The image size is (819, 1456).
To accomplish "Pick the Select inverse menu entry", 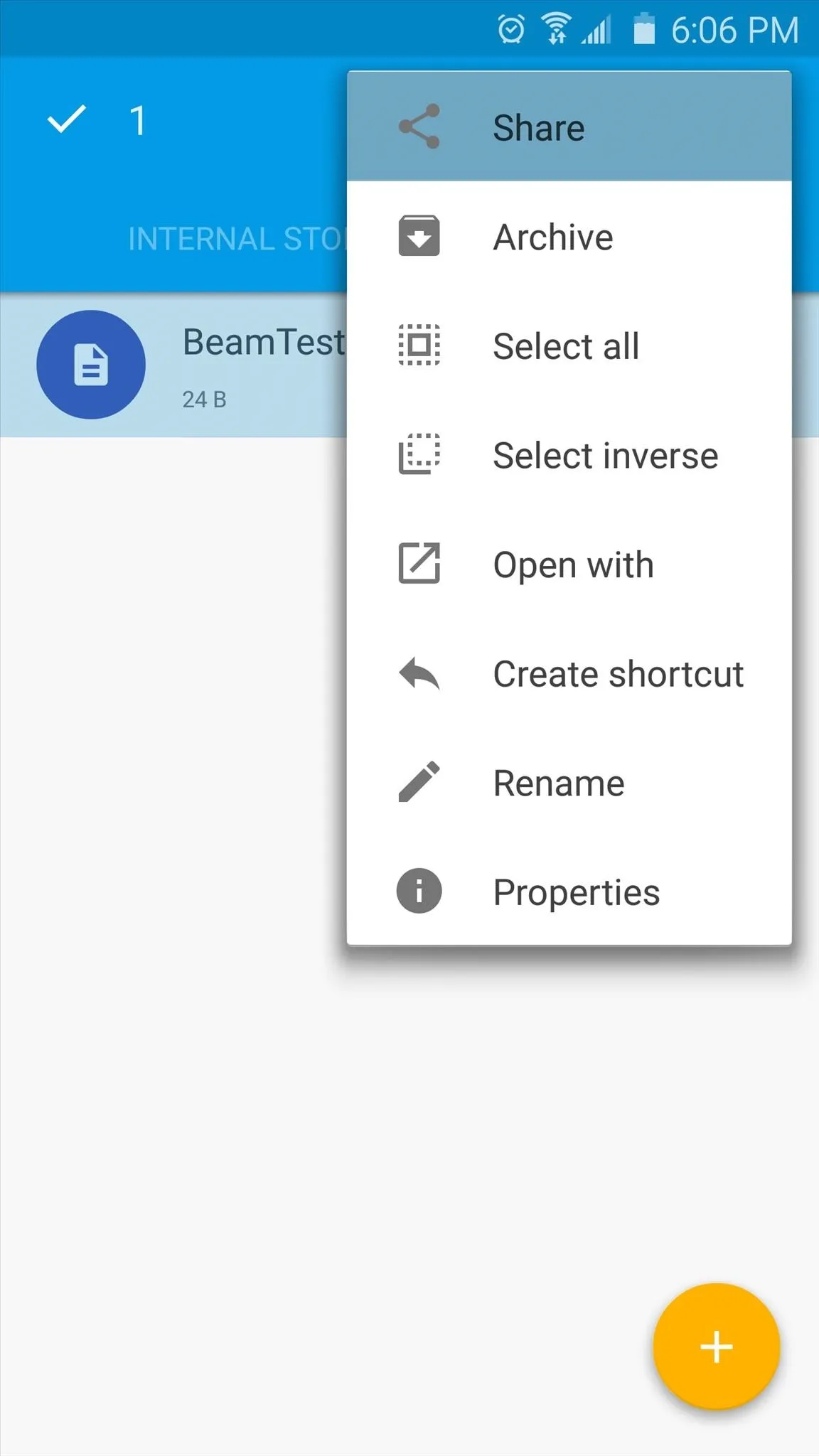I will tap(569, 455).
